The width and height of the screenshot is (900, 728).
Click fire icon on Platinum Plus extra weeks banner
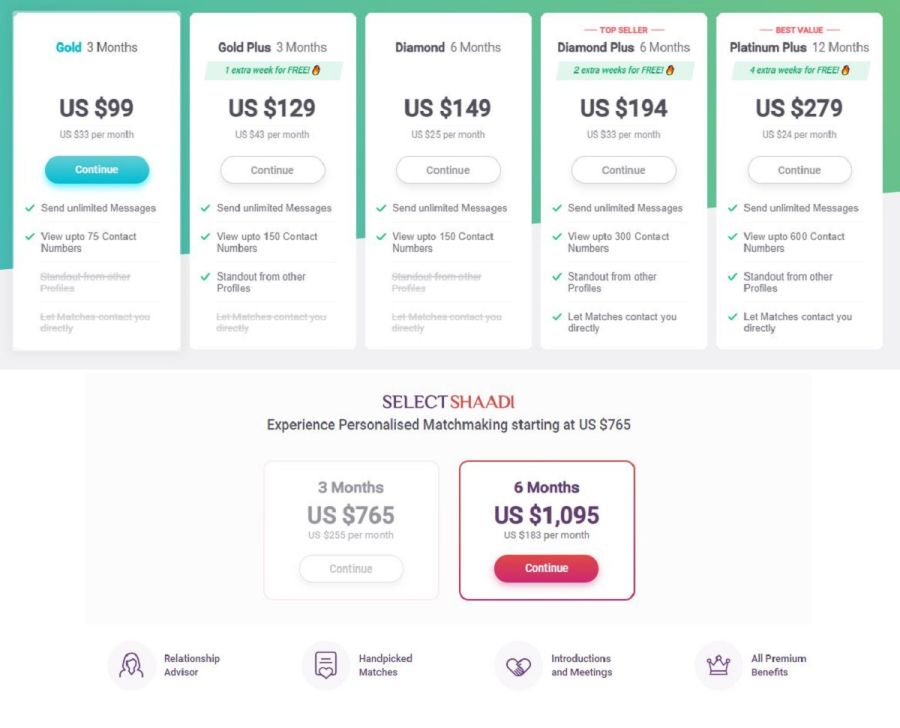tap(845, 70)
